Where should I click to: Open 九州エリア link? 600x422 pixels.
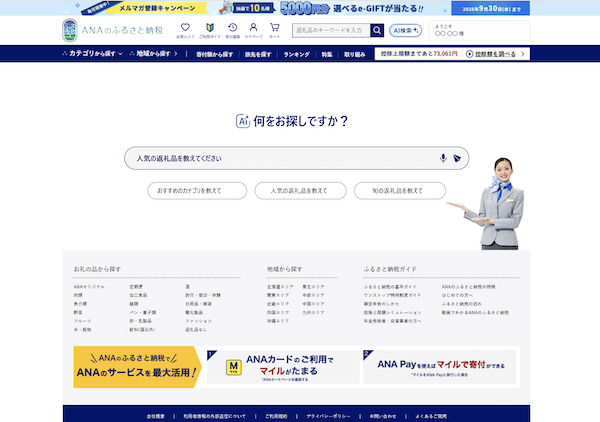[x=313, y=313]
